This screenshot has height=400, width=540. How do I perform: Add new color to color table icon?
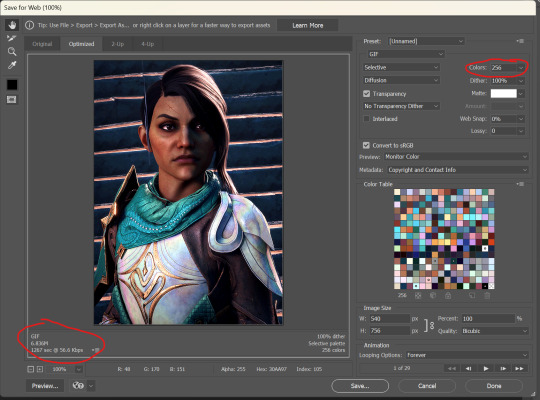pos(472,296)
